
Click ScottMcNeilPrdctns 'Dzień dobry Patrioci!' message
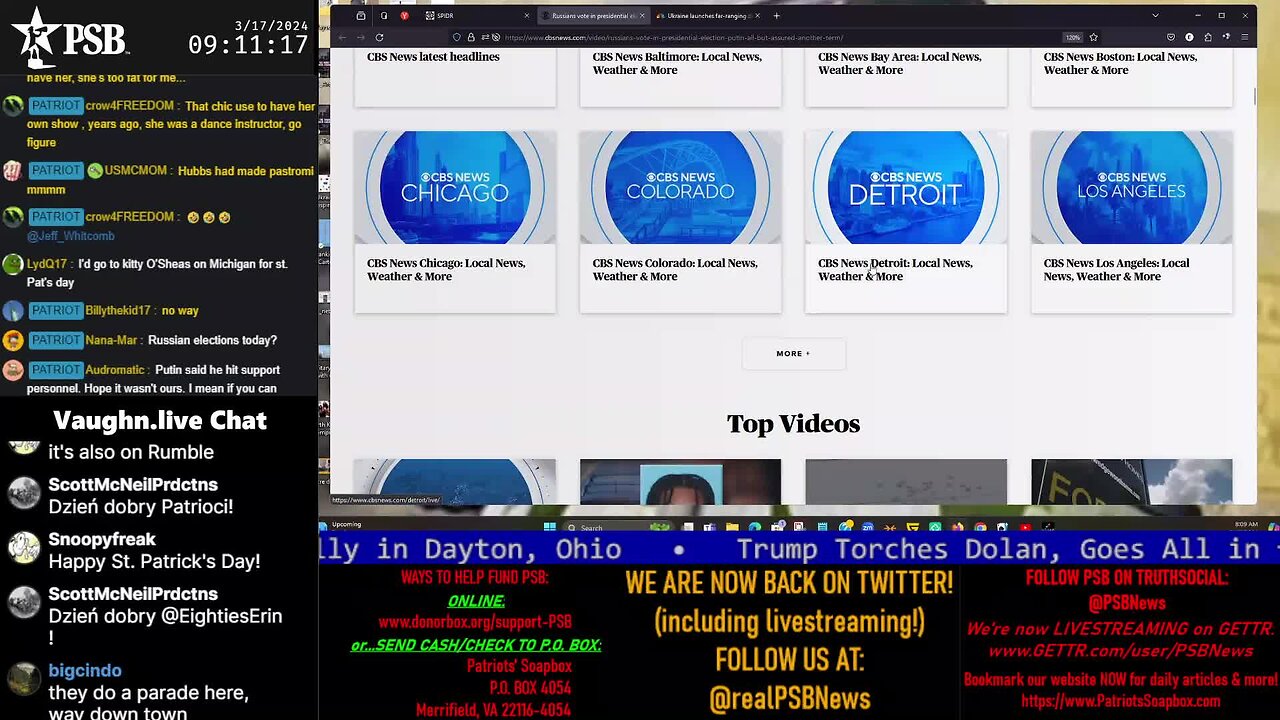point(140,507)
